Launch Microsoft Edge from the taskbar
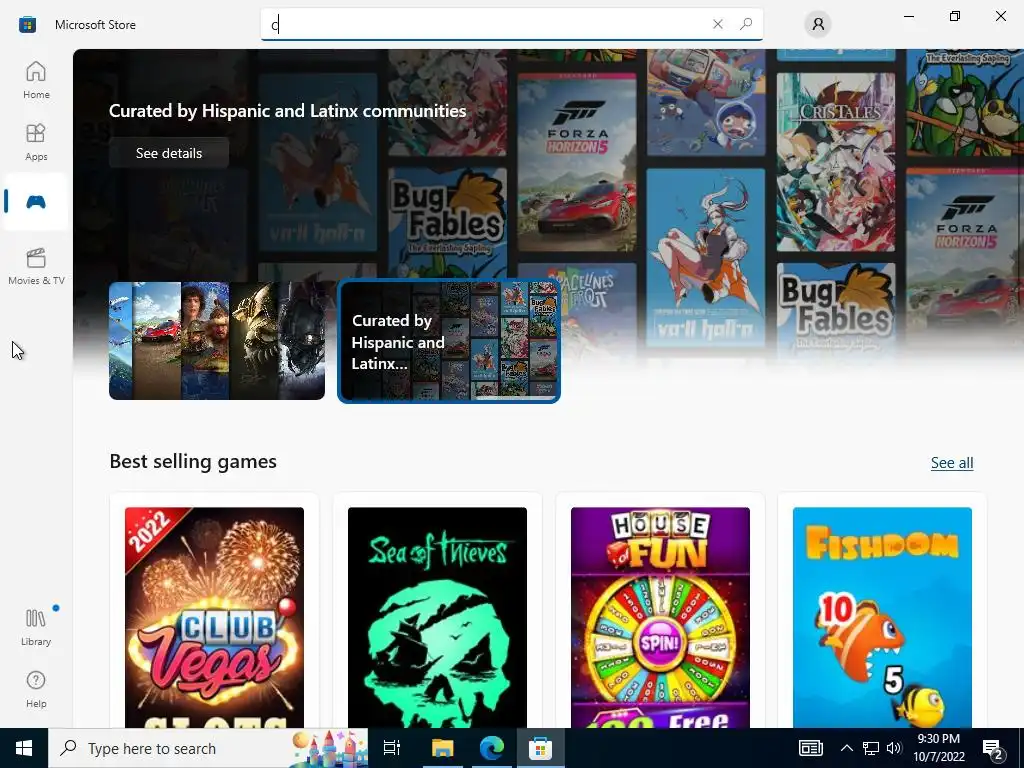The image size is (1024, 768). (x=492, y=748)
